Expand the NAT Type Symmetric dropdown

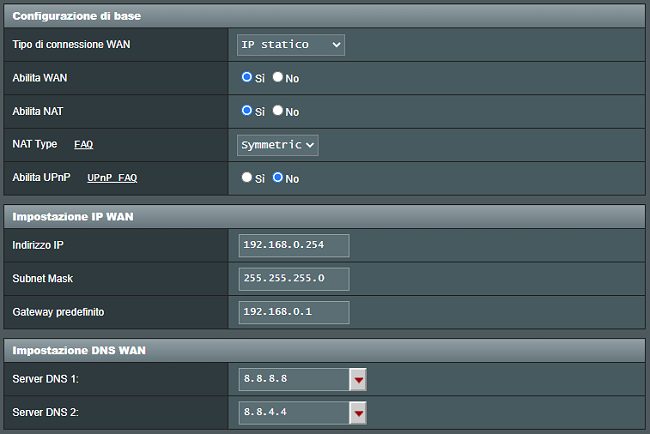pyautogui.click(x=278, y=145)
